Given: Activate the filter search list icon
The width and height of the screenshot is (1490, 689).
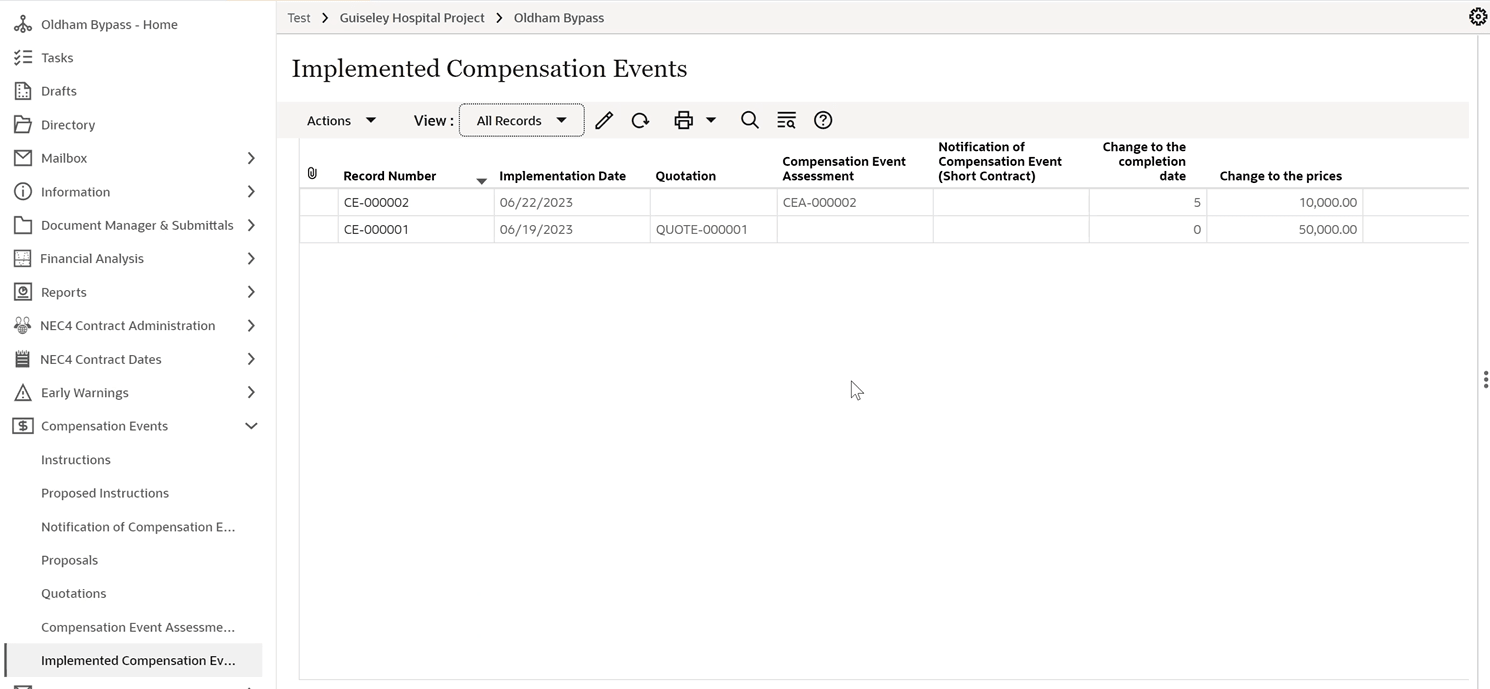Looking at the screenshot, I should tap(787, 119).
